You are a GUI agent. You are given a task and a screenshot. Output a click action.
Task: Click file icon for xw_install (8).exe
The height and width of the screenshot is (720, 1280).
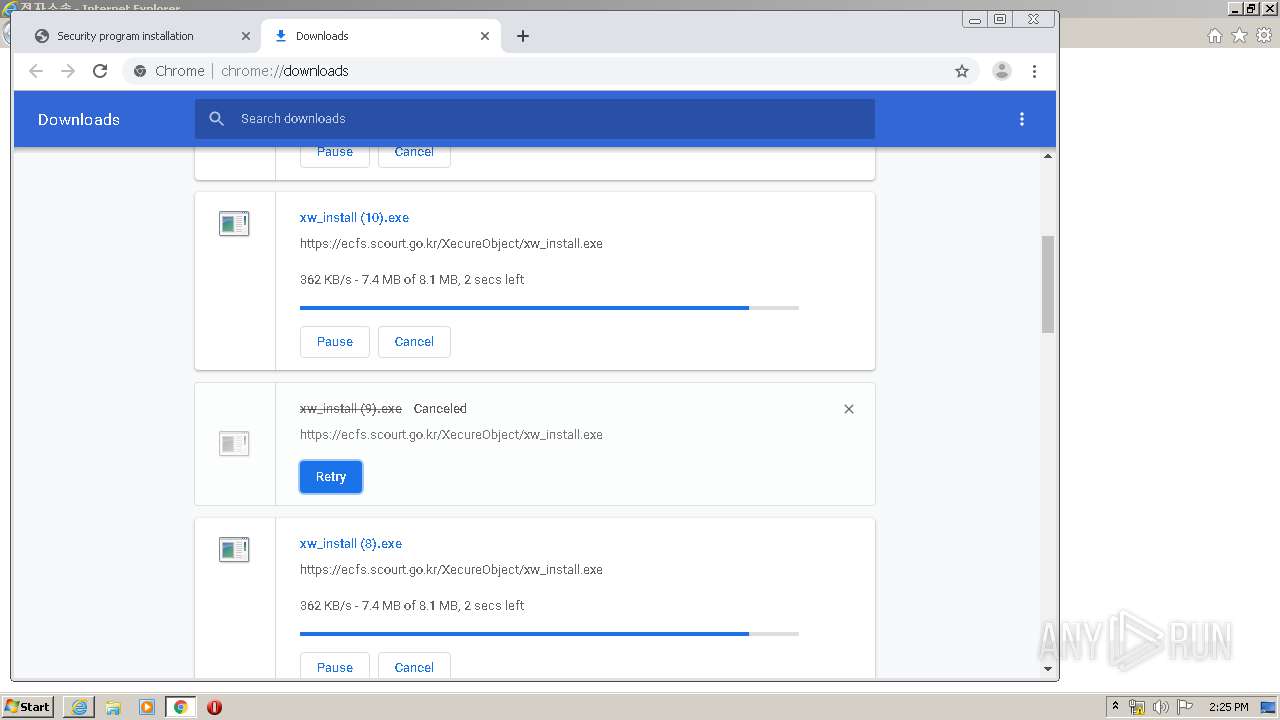234,550
